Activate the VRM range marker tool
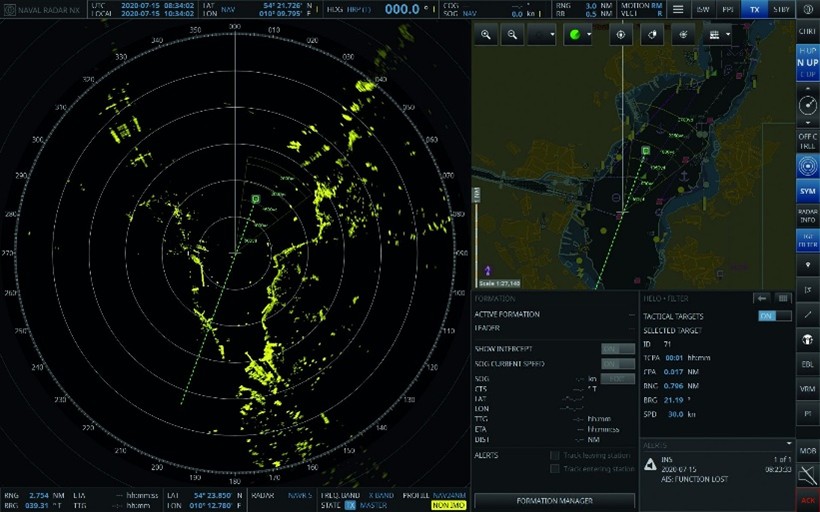820x512 pixels. click(x=807, y=388)
